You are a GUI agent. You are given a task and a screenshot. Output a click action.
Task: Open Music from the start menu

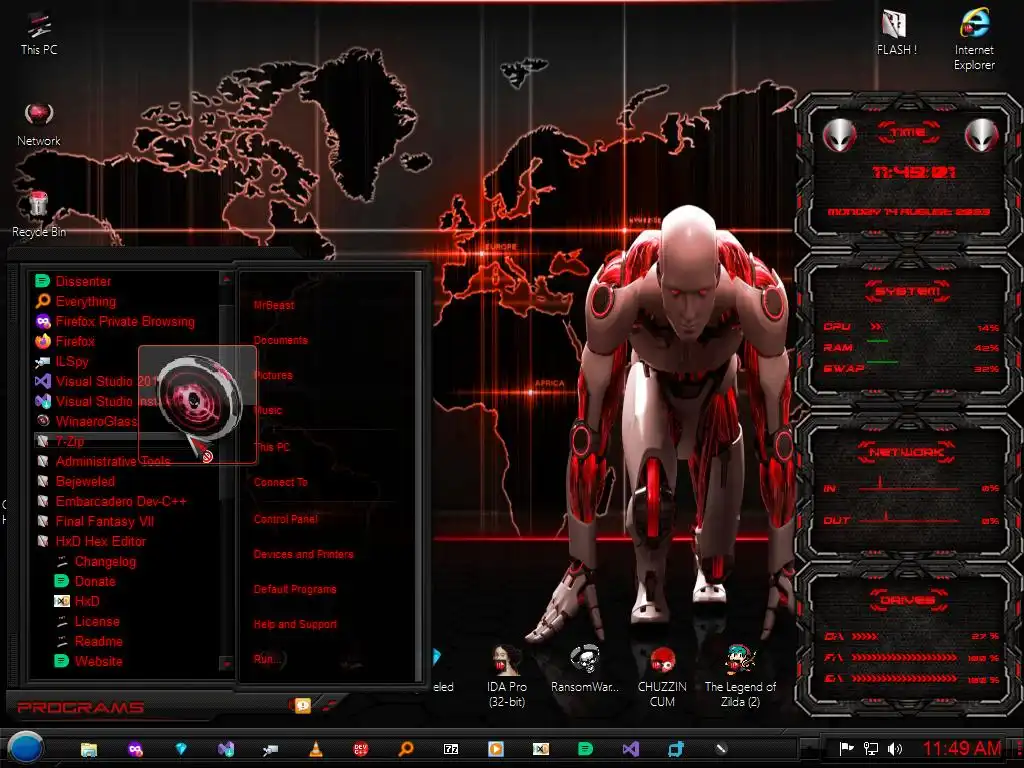point(268,410)
